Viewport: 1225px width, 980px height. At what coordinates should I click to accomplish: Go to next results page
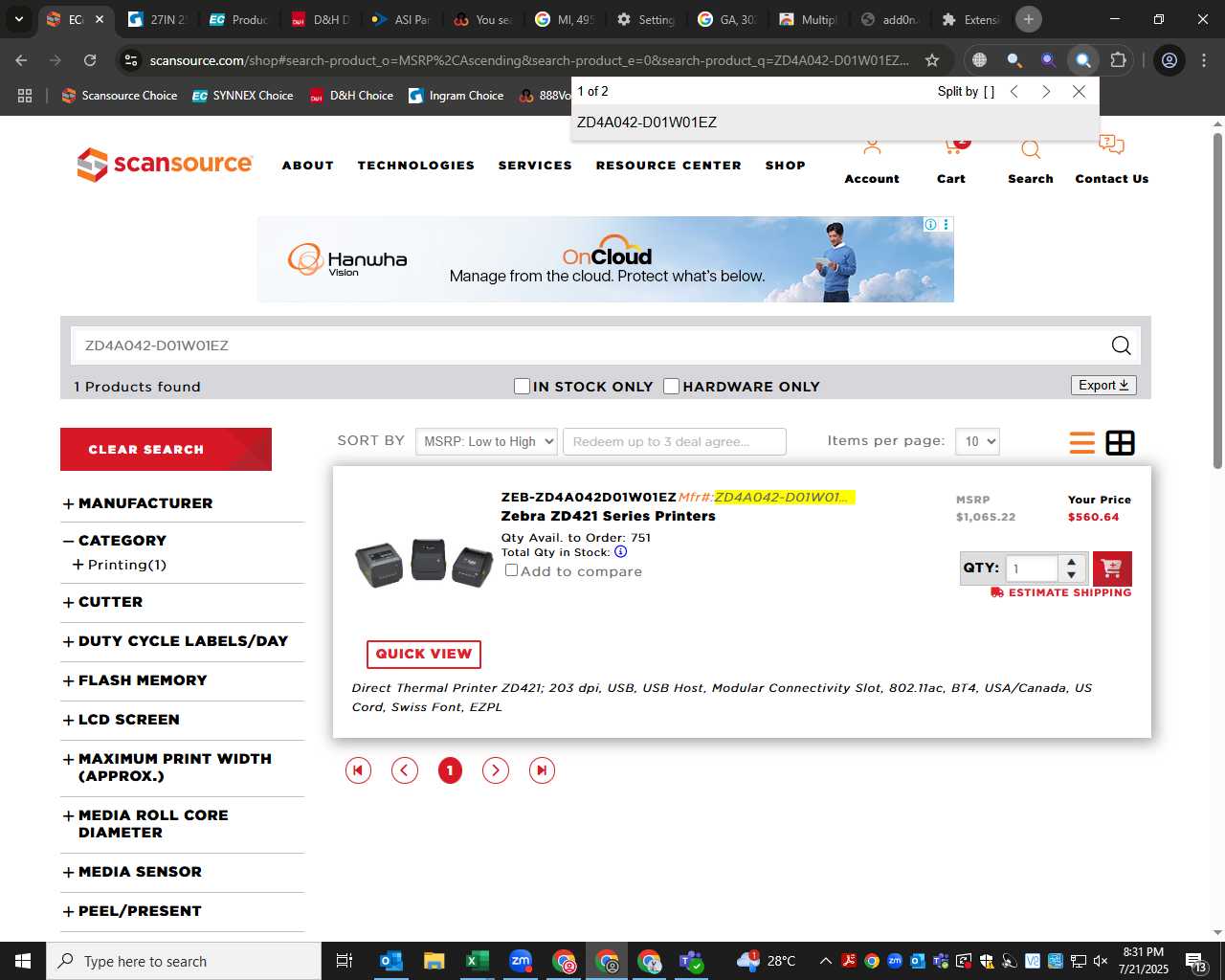(495, 770)
